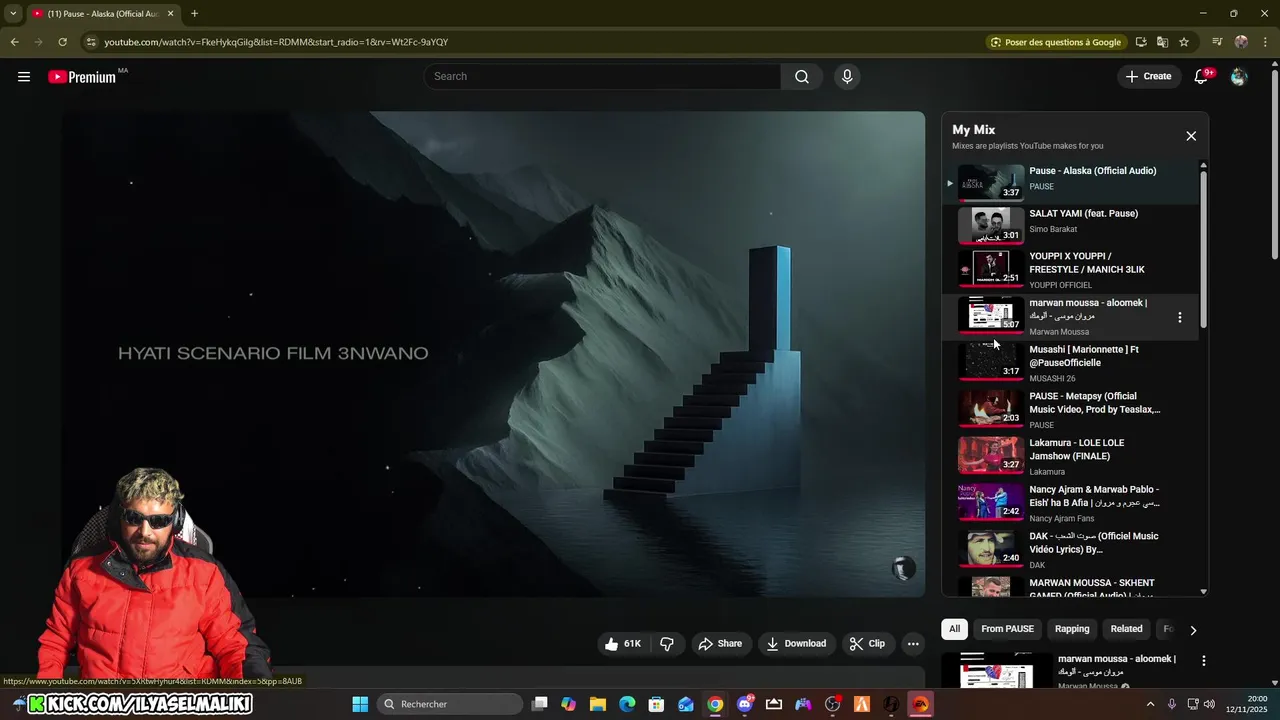Open the YouTube hamburger guide menu
This screenshot has height=720, width=1280.
pos(24,76)
